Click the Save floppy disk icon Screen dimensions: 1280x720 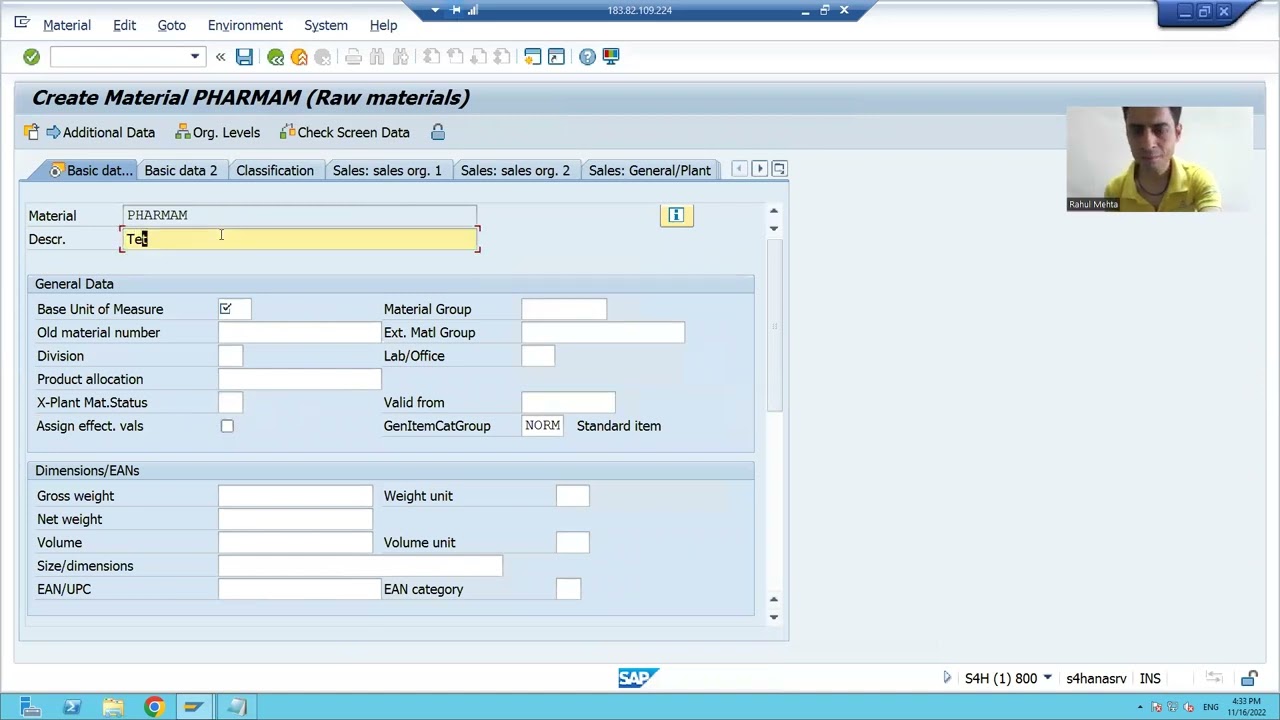244,57
